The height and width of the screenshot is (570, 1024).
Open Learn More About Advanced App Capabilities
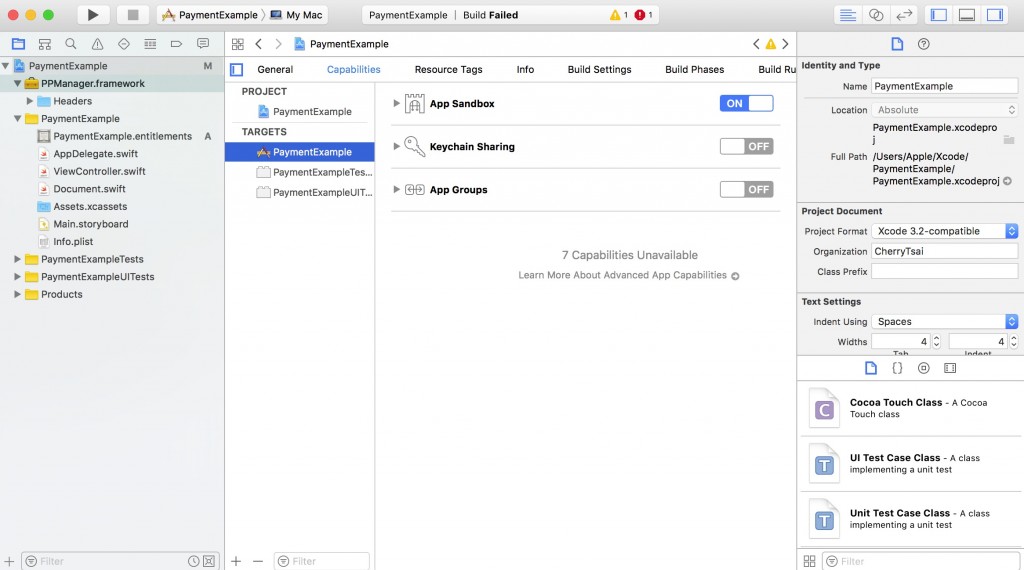click(x=628, y=276)
